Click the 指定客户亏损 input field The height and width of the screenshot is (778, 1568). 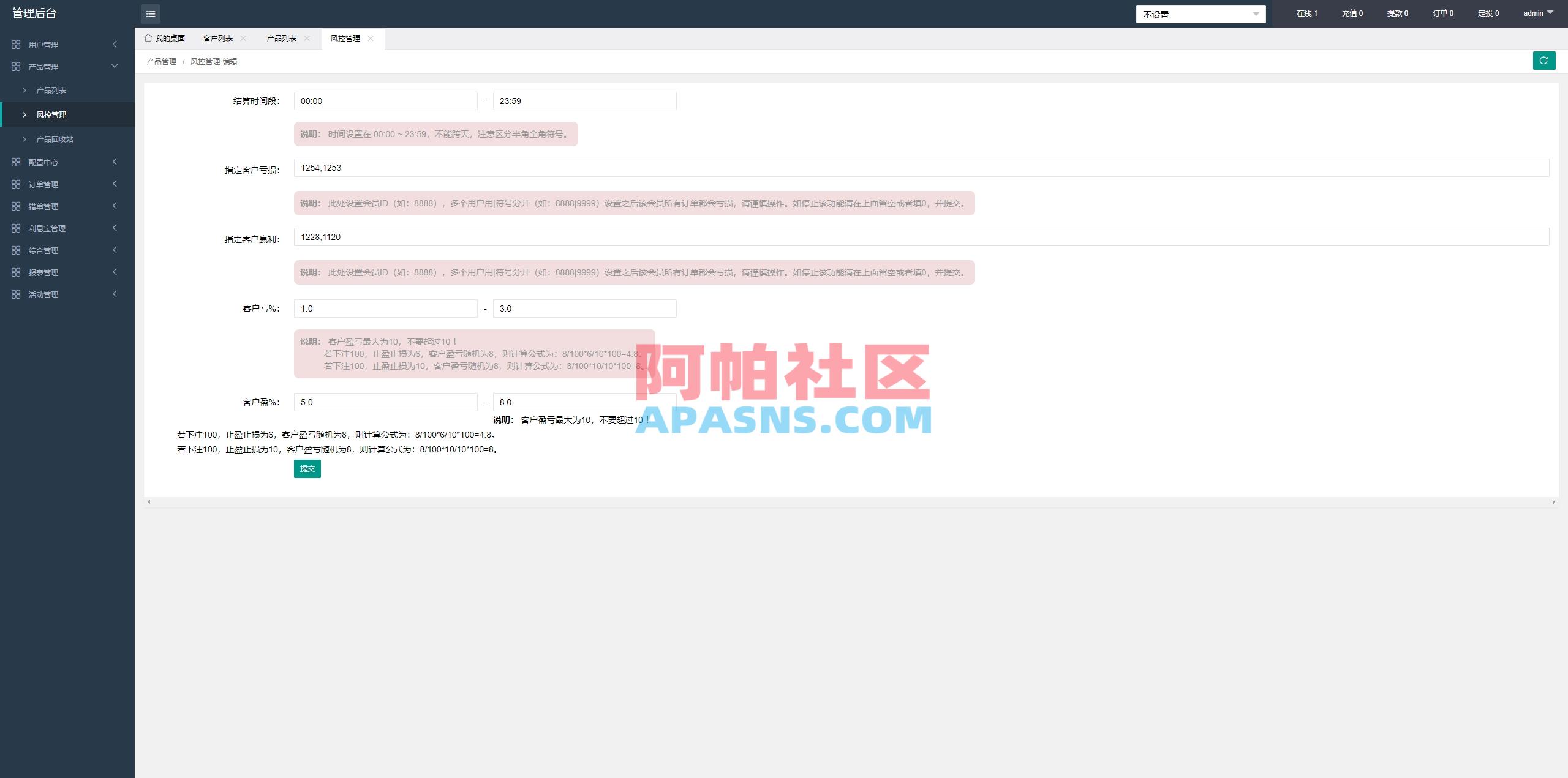(922, 168)
